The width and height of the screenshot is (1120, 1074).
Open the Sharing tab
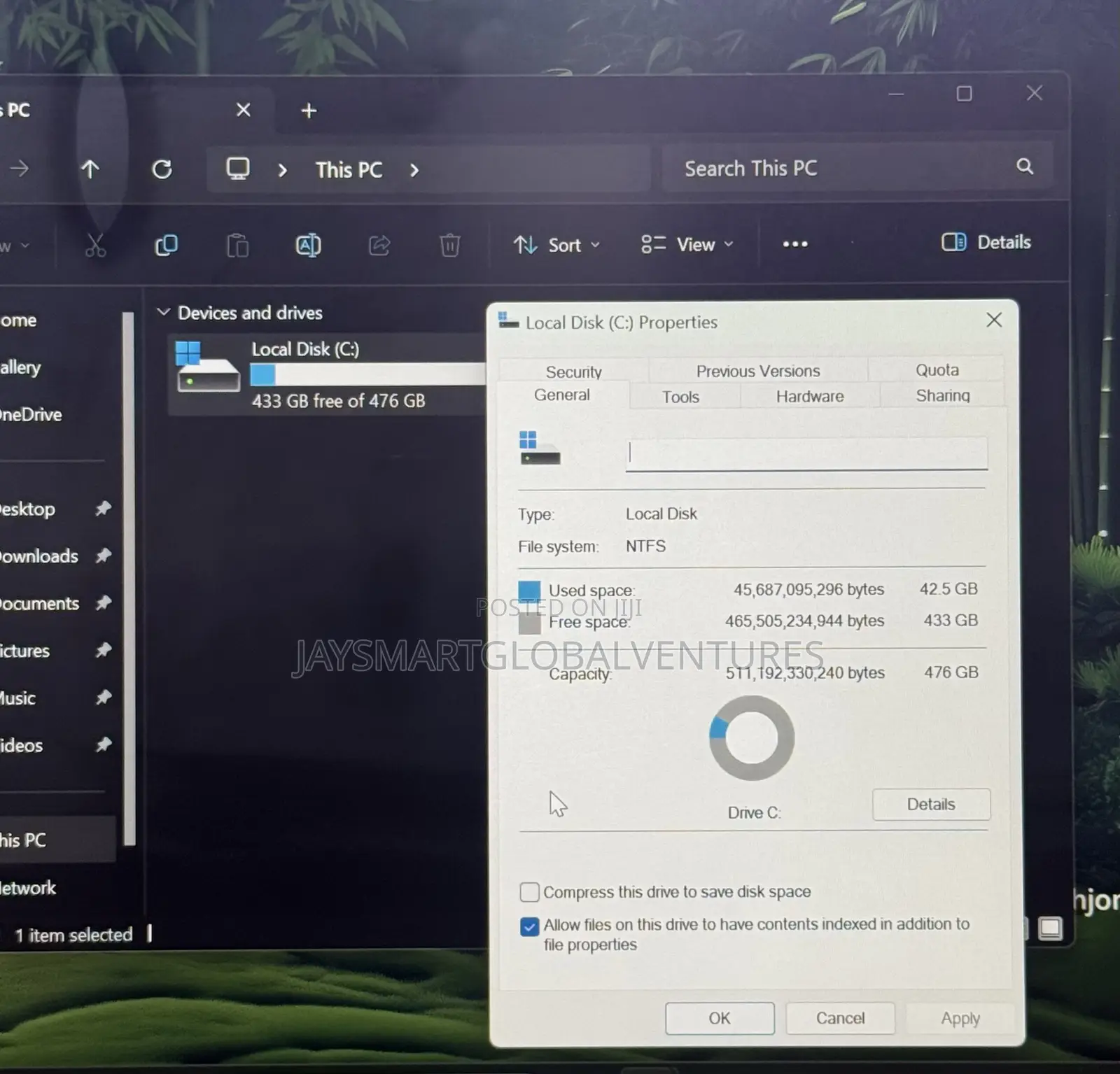pyautogui.click(x=943, y=395)
